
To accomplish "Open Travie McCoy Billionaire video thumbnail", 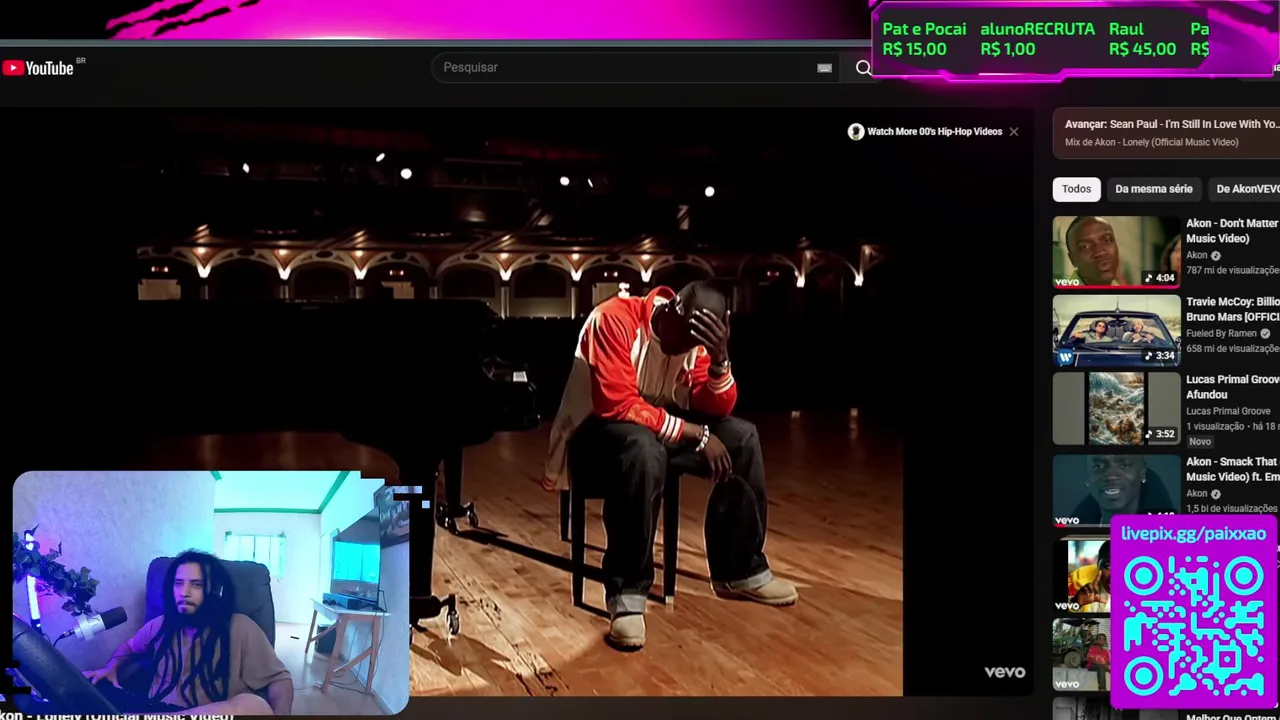I will (x=1116, y=330).
